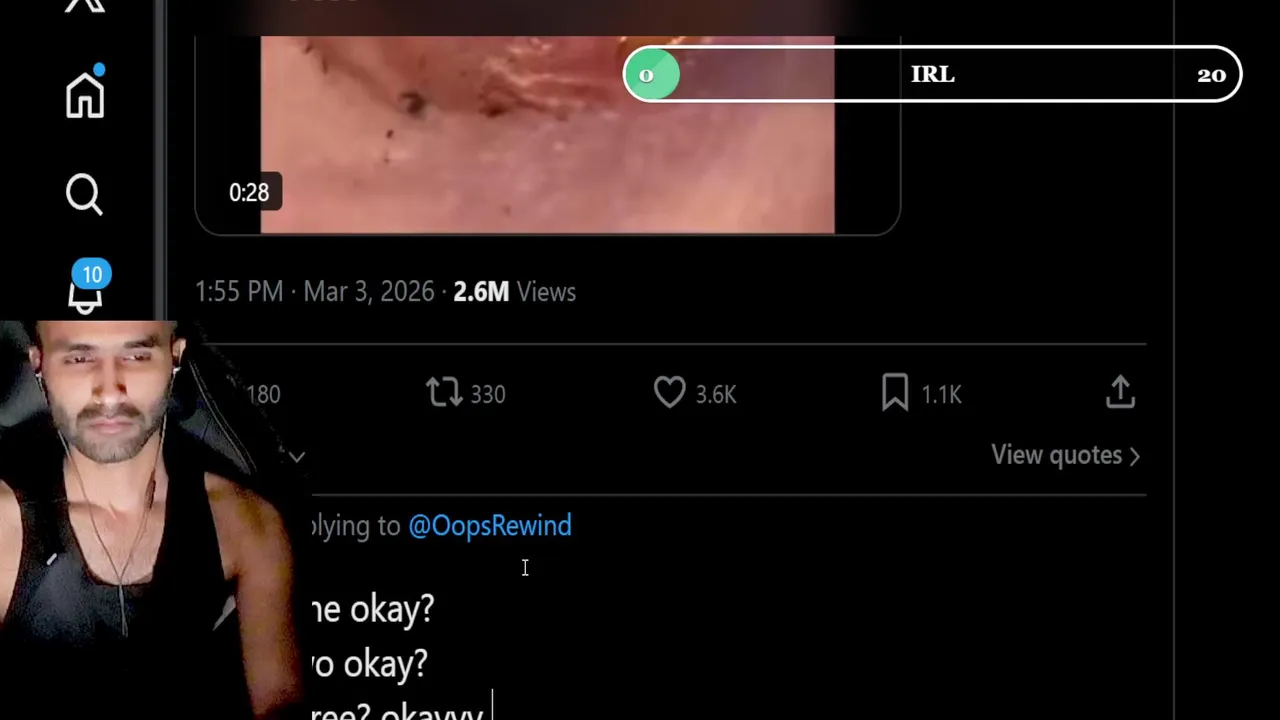This screenshot has width=1280, height=720.
Task: Click the IRL progress bar label
Action: [x=932, y=75]
